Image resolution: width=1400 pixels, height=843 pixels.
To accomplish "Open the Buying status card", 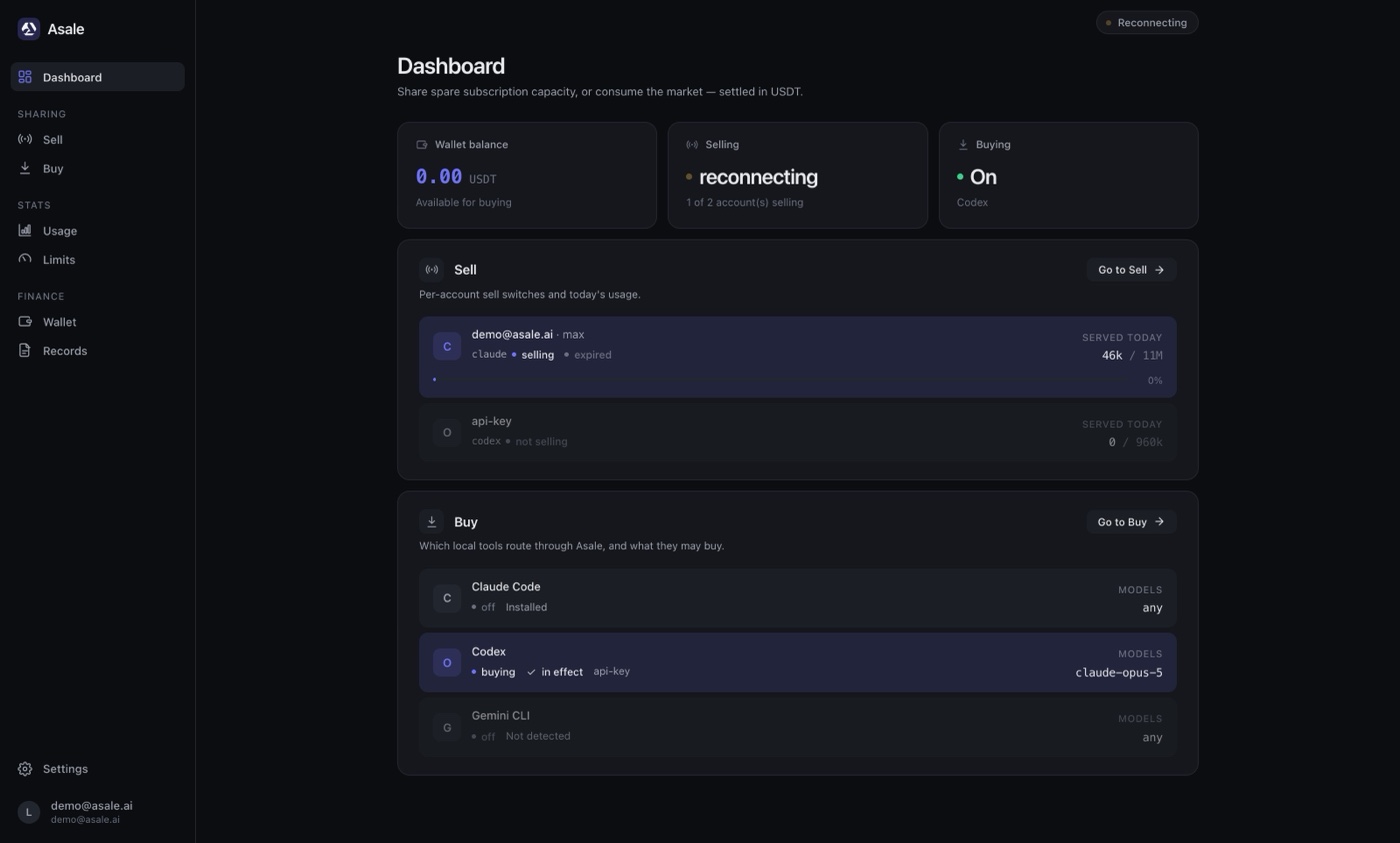I will point(1068,175).
